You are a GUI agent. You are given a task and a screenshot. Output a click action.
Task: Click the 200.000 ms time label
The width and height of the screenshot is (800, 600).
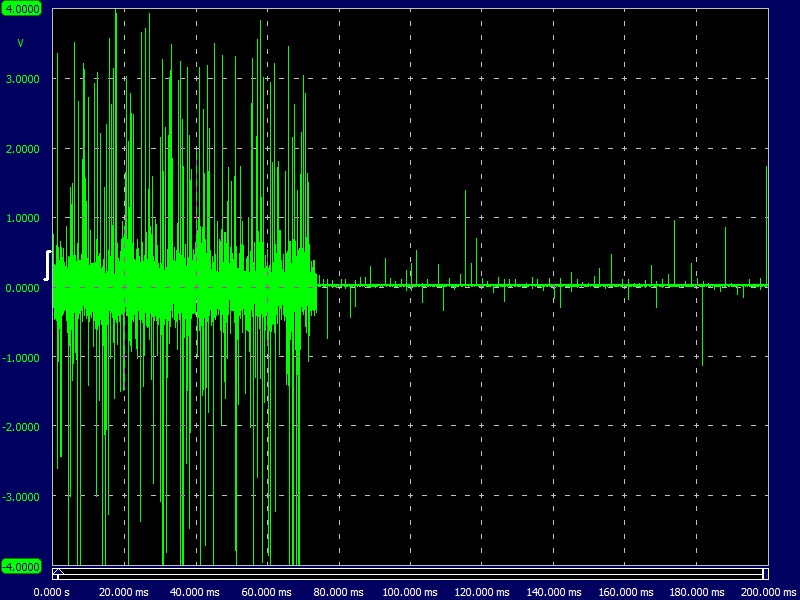[768, 592]
